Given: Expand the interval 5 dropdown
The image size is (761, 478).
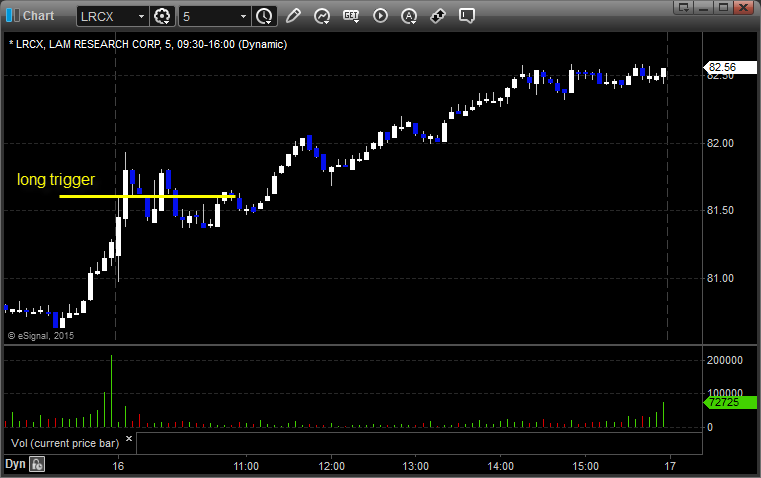Looking at the screenshot, I should tap(243, 16).
